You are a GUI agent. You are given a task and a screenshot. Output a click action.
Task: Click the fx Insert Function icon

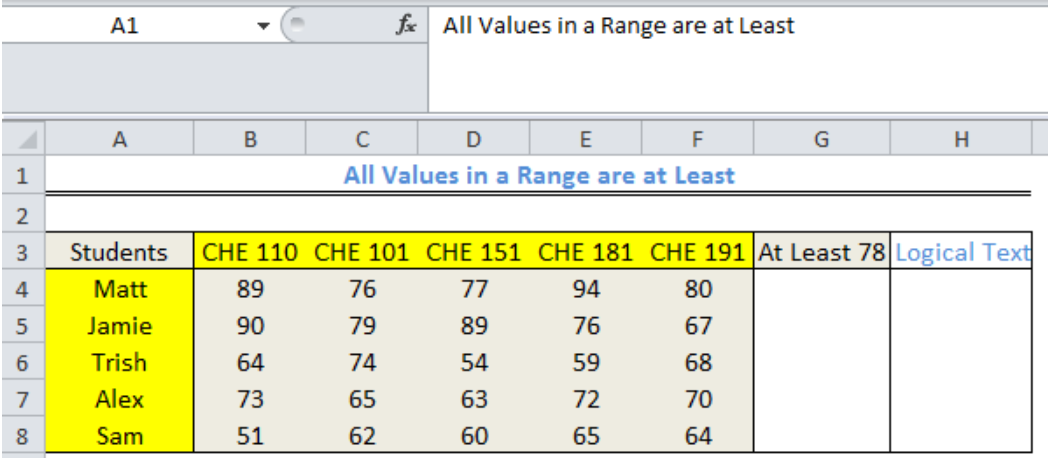(x=405, y=26)
